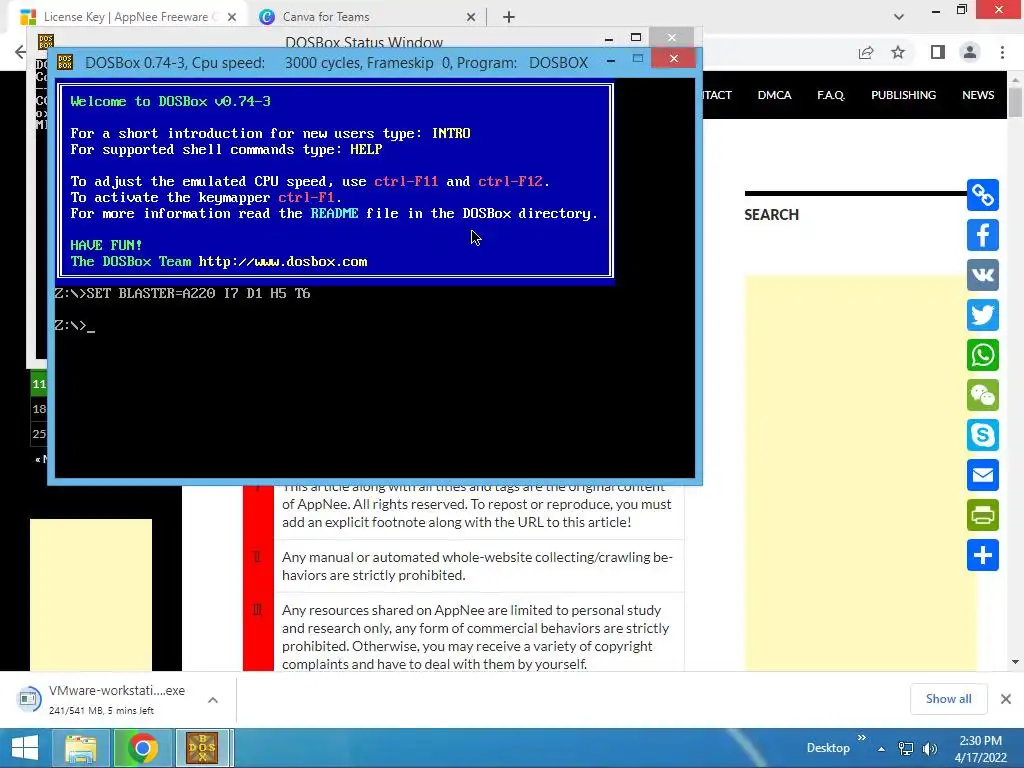Close the License Key AppNee tab

232,17
